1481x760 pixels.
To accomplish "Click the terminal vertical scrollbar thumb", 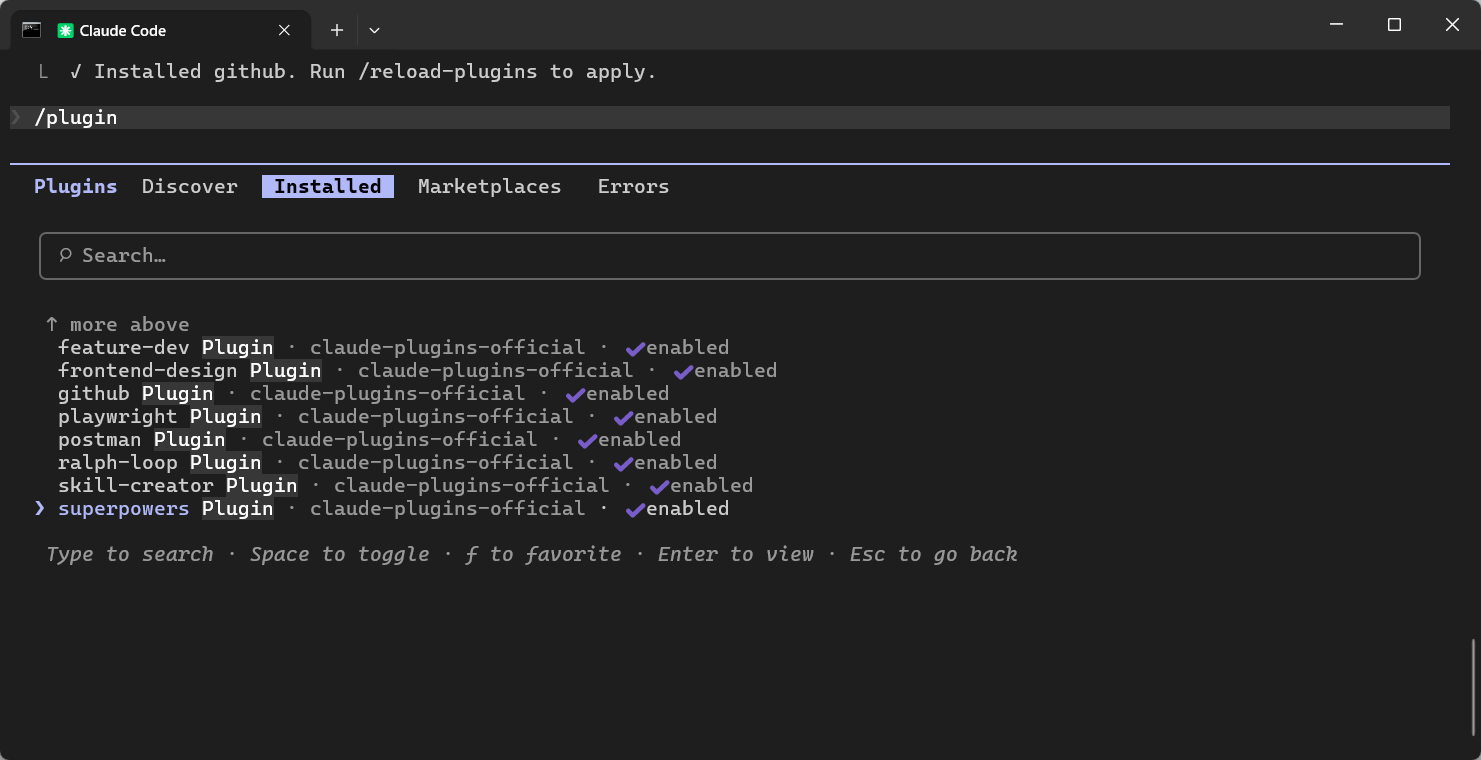I will coord(1473,688).
